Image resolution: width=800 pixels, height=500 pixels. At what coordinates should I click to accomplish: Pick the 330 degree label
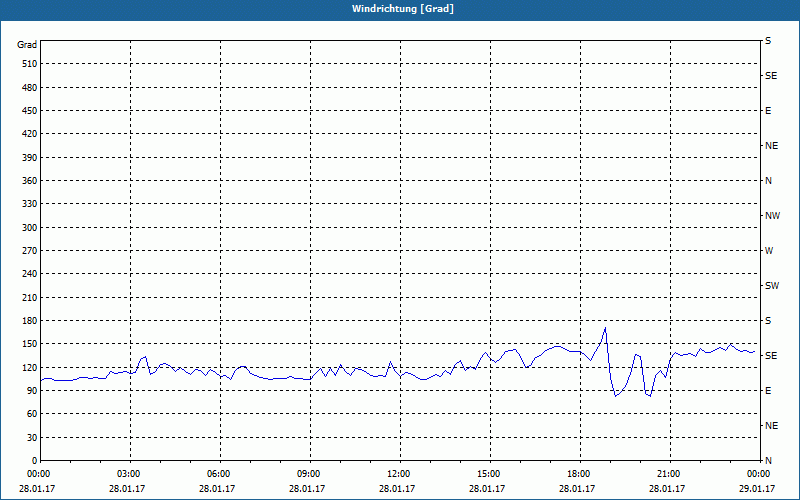point(31,204)
